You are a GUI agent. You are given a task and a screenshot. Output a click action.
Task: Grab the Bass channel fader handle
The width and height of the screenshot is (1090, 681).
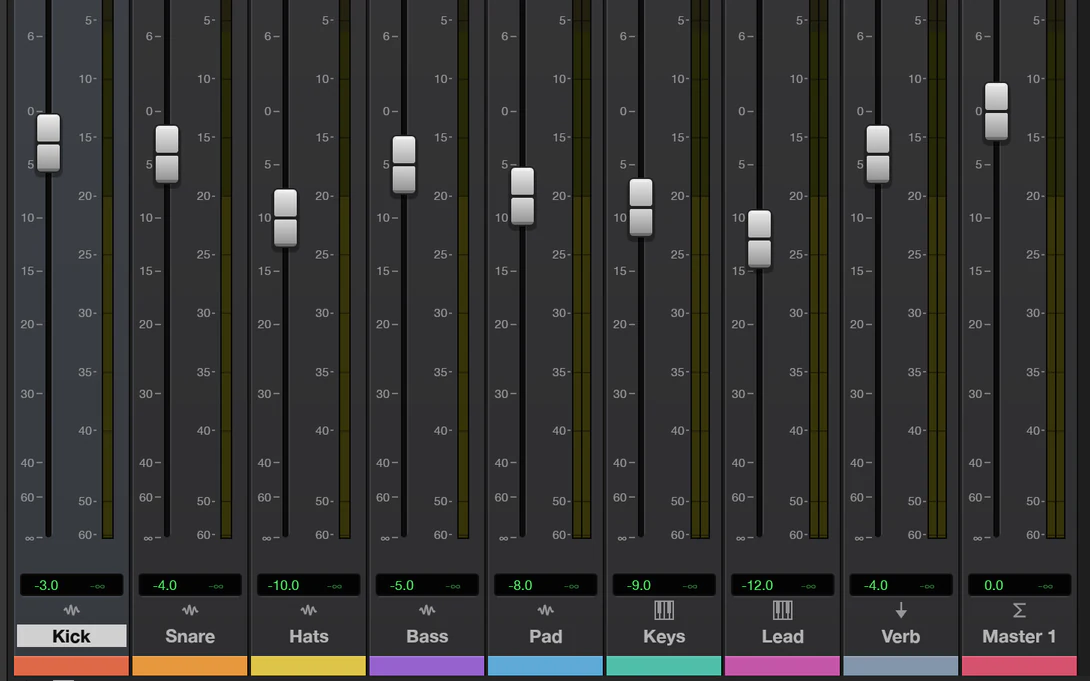click(x=404, y=165)
